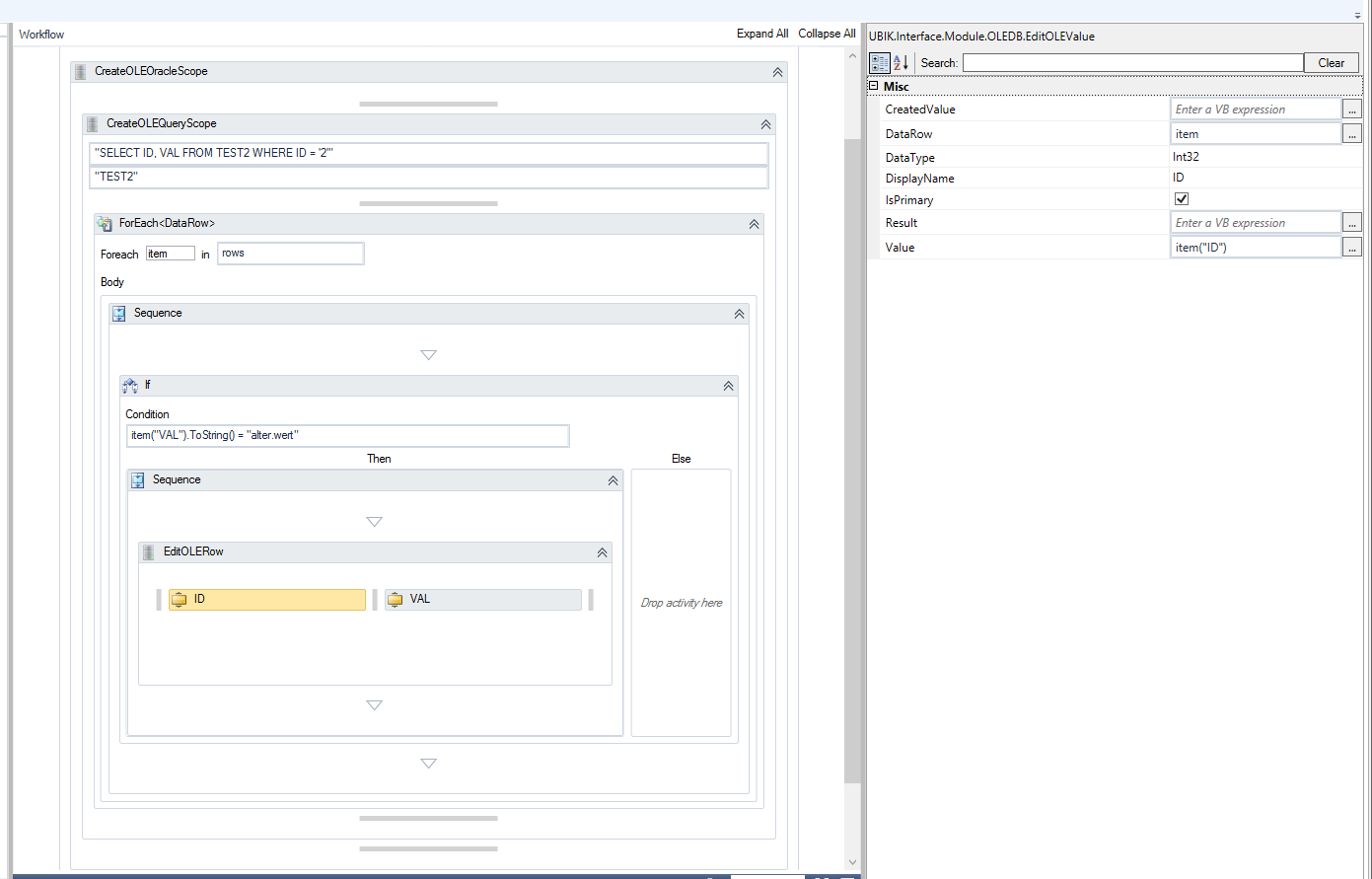The width and height of the screenshot is (1372, 879).
Task: Click the Categorized view icon in properties panel
Action: click(x=879, y=63)
